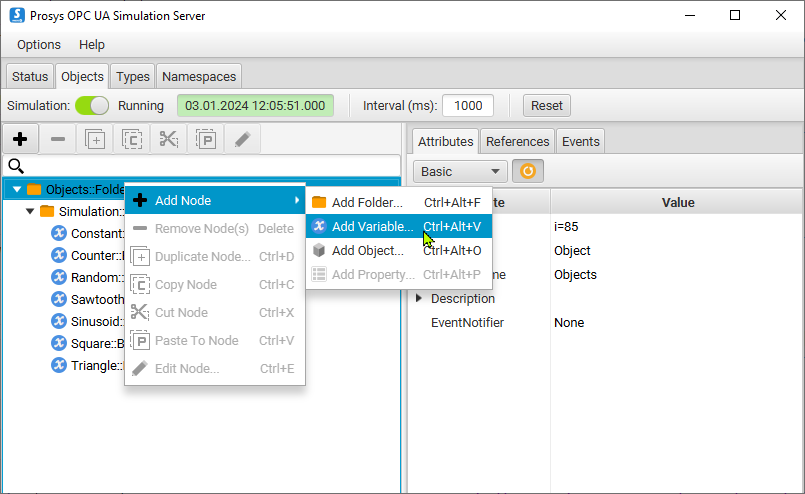Image resolution: width=805 pixels, height=494 pixels.
Task: Collapse the Simulation folder tree node
Action: [30, 212]
